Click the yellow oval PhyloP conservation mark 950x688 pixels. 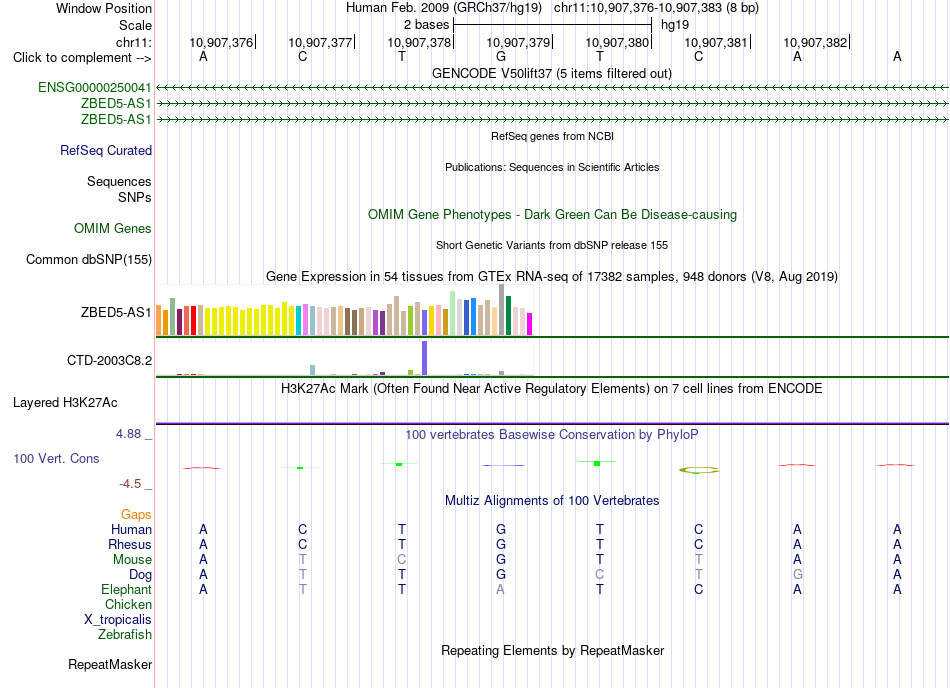(x=699, y=470)
